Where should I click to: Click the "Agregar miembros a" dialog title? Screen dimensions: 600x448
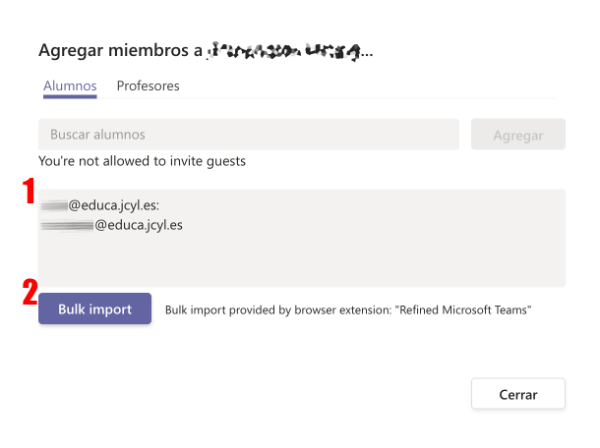click(x=120, y=50)
